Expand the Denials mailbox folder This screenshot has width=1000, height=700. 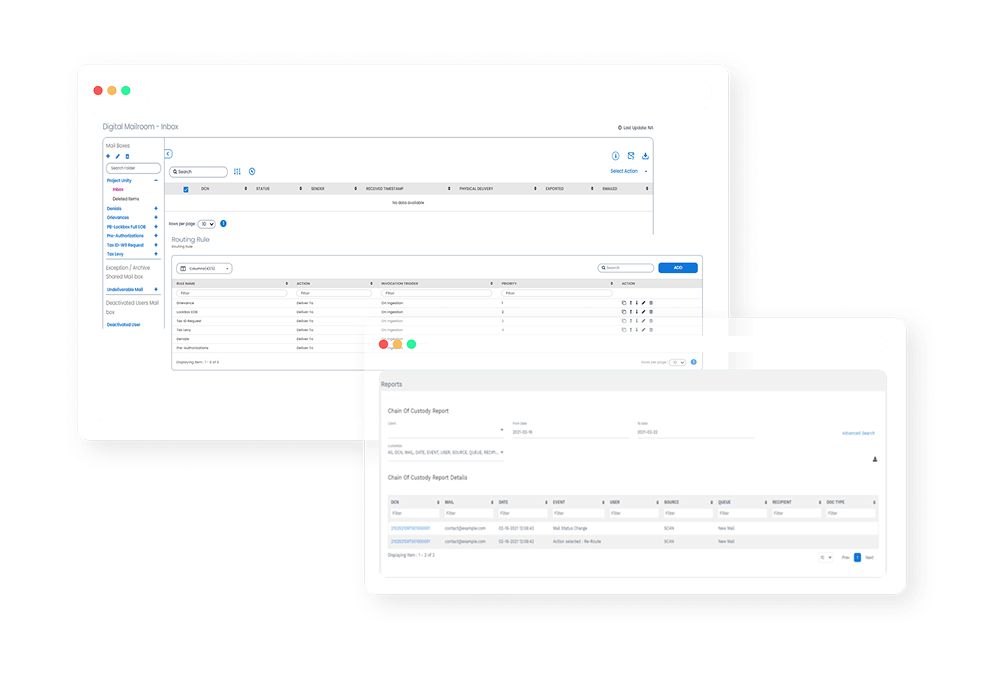156,208
